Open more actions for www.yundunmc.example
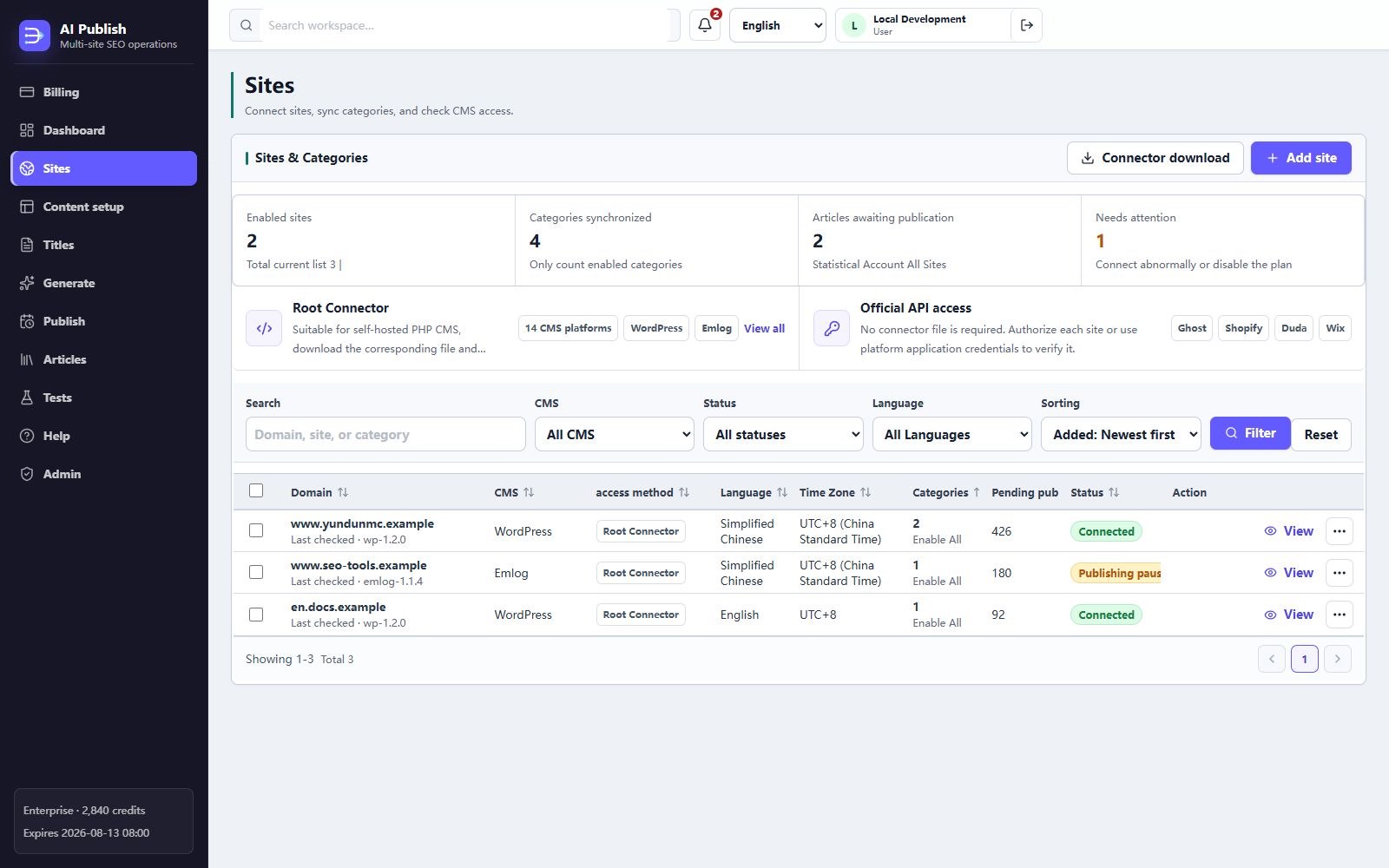This screenshot has width=1389, height=868. 1340,531
